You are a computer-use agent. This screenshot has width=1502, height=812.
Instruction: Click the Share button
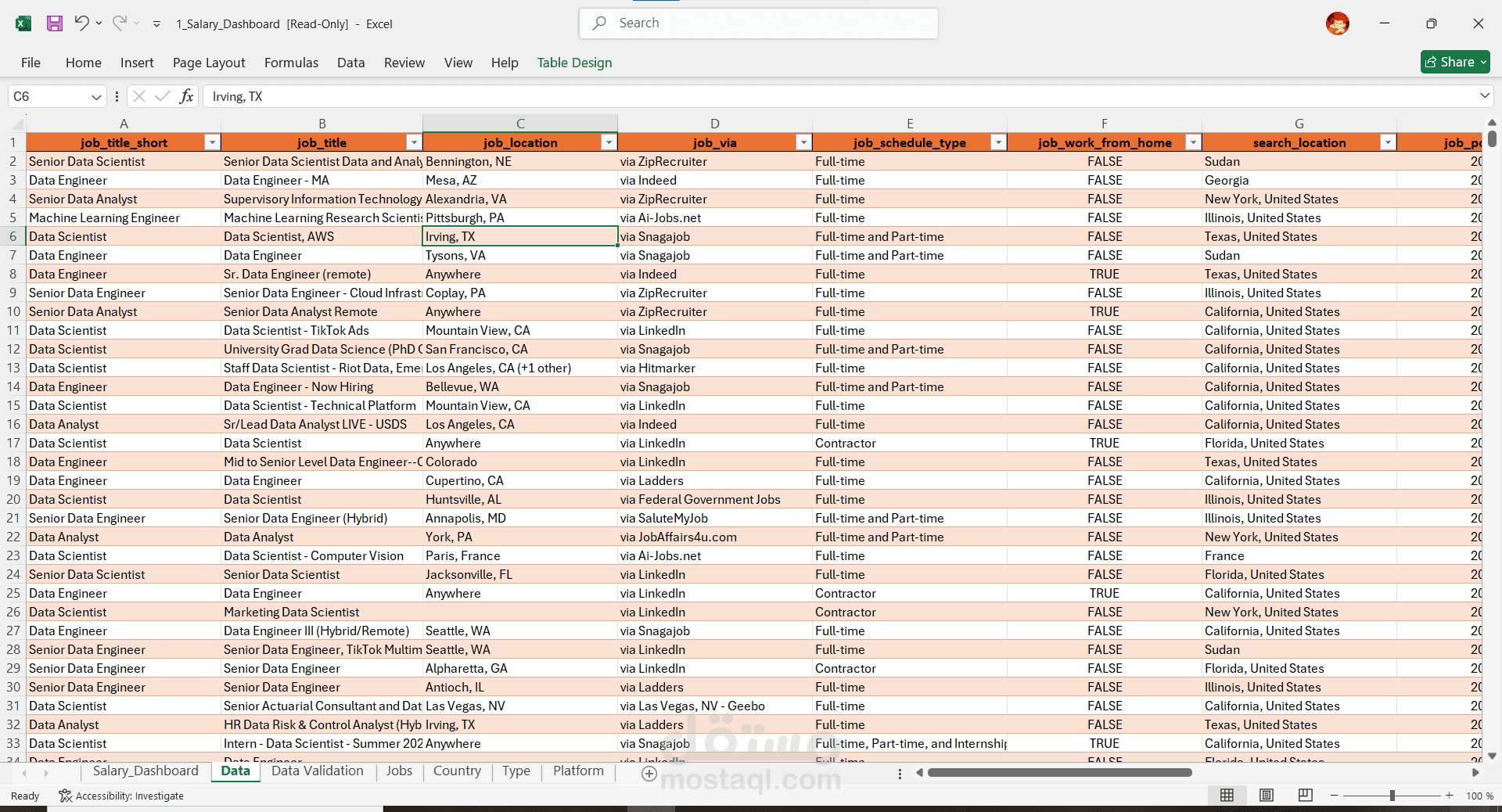click(1455, 62)
